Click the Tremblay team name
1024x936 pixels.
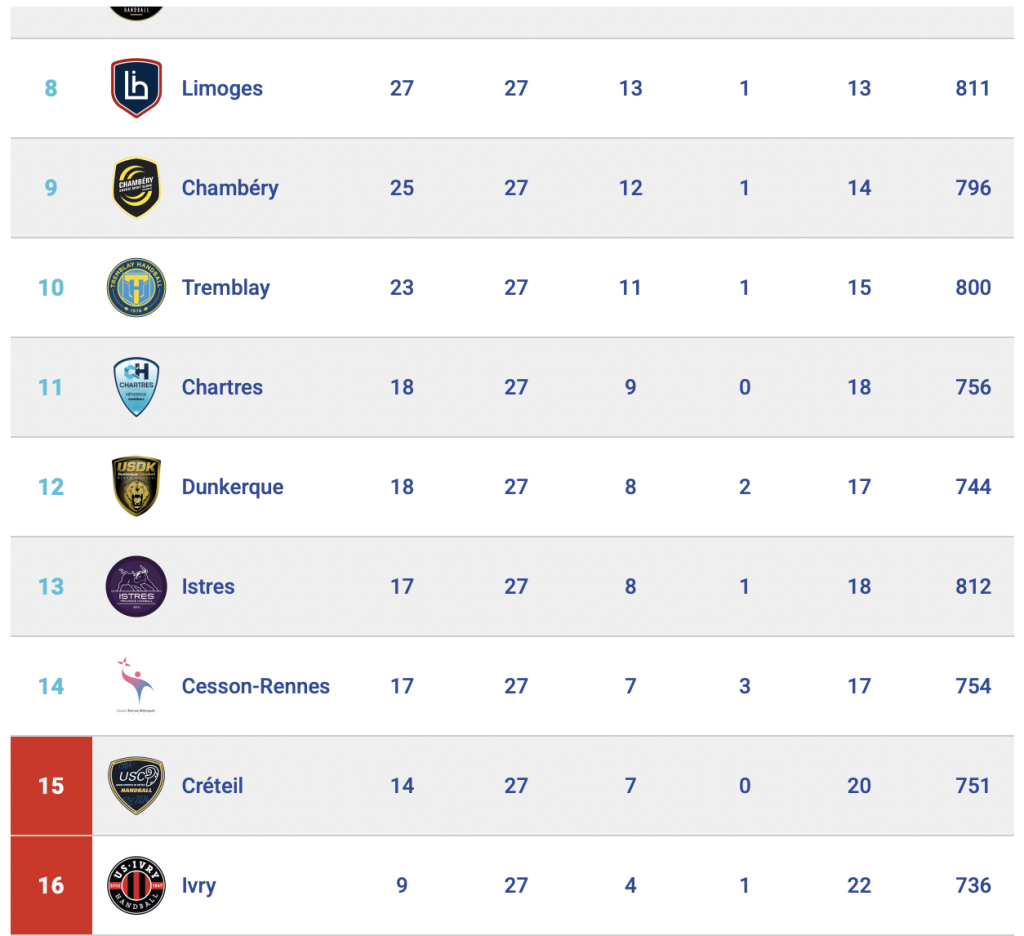pyautogui.click(x=226, y=288)
